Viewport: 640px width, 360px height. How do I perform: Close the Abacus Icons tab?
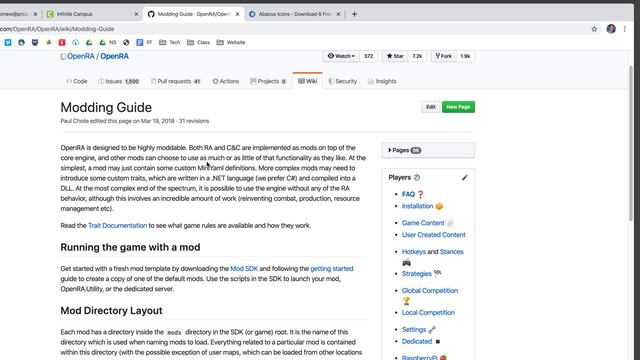click(x=338, y=14)
